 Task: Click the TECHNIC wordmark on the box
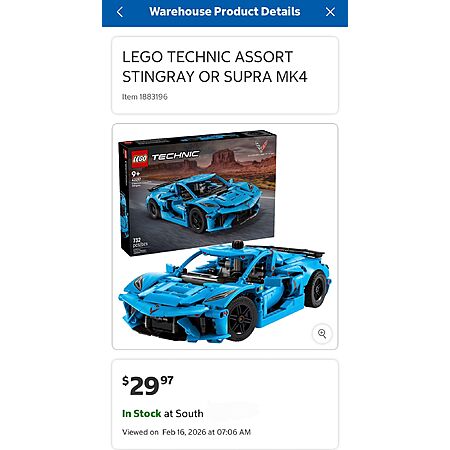(x=176, y=156)
